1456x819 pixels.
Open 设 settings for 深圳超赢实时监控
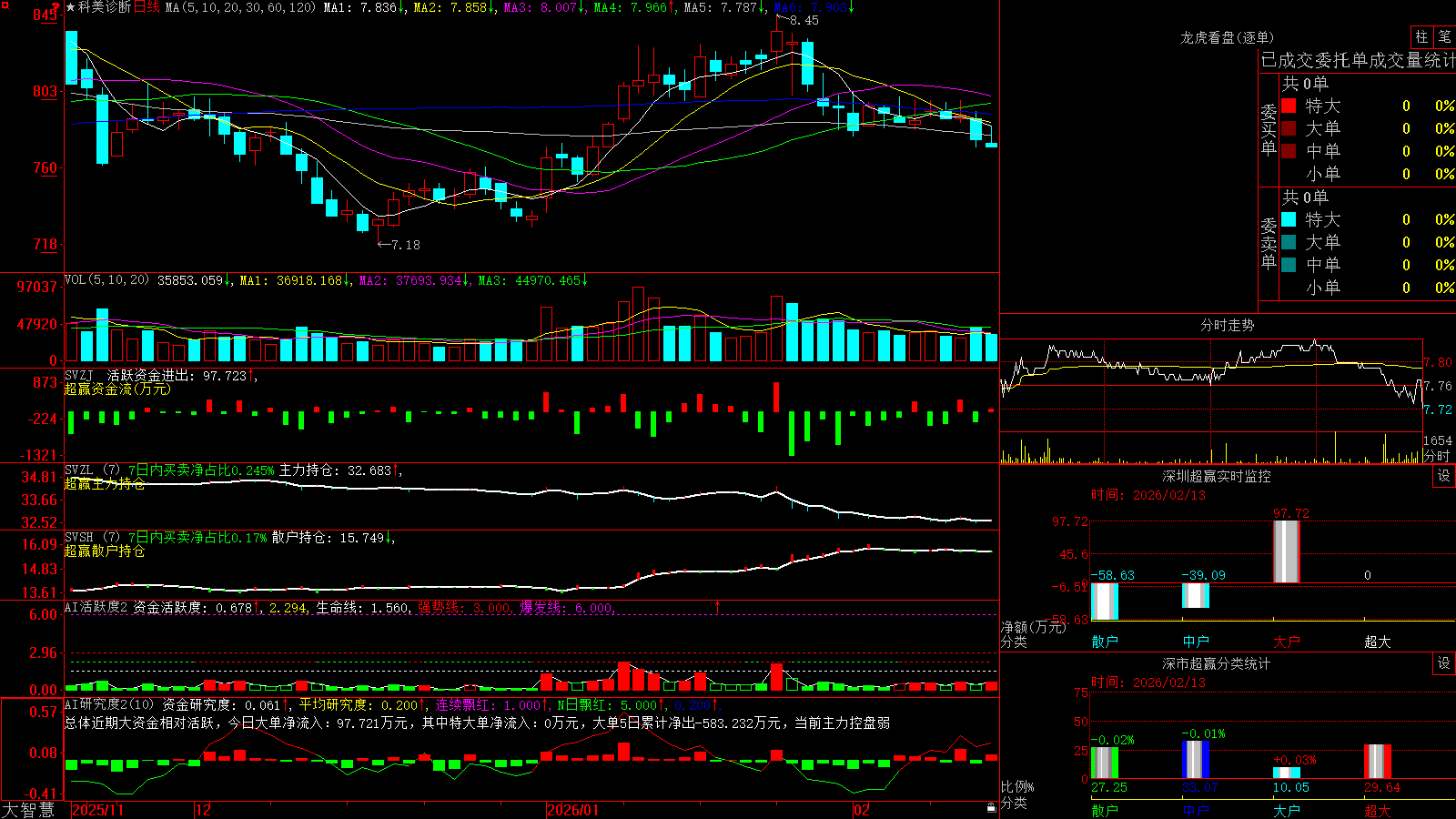pyautogui.click(x=1444, y=476)
